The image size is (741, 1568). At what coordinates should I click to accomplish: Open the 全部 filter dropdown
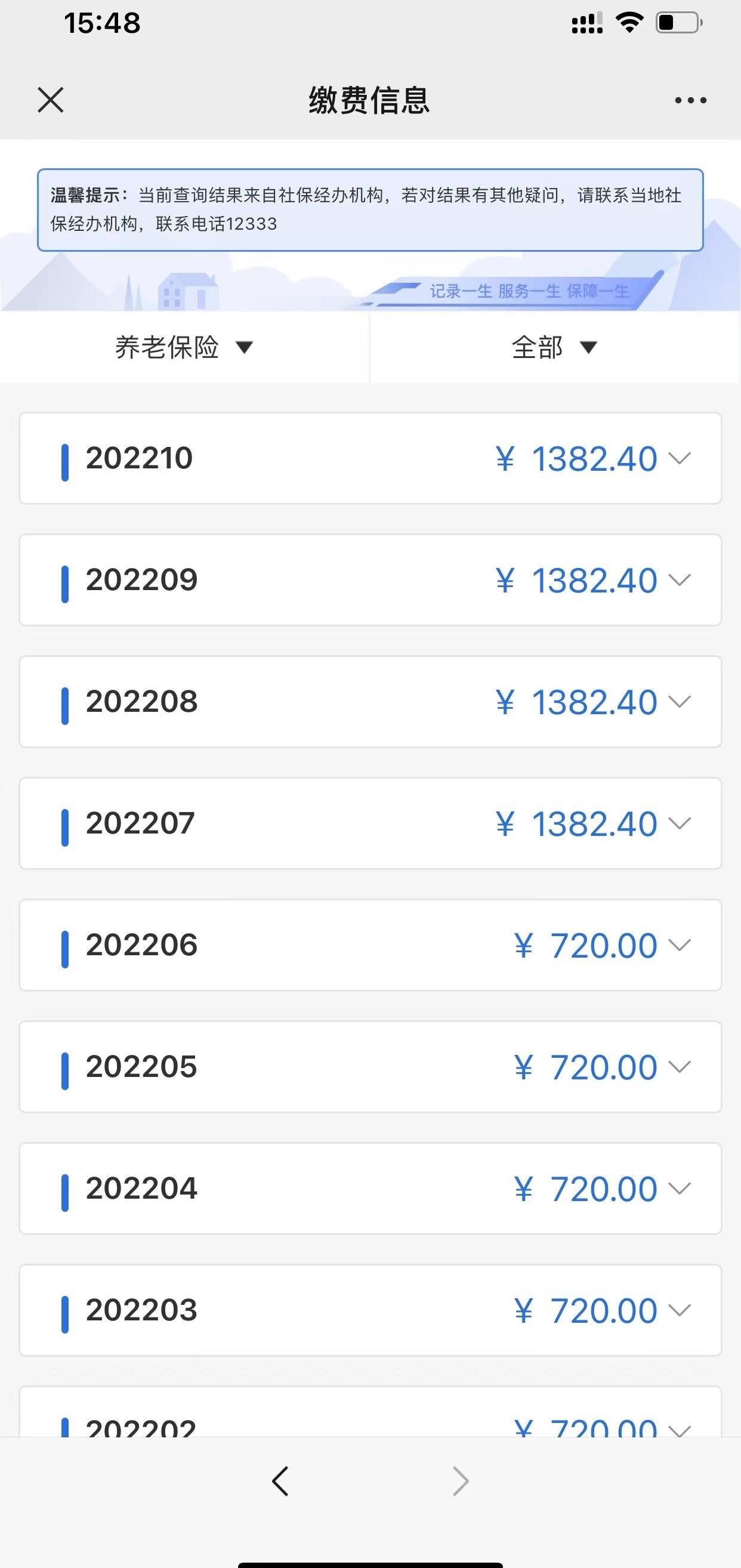click(555, 347)
